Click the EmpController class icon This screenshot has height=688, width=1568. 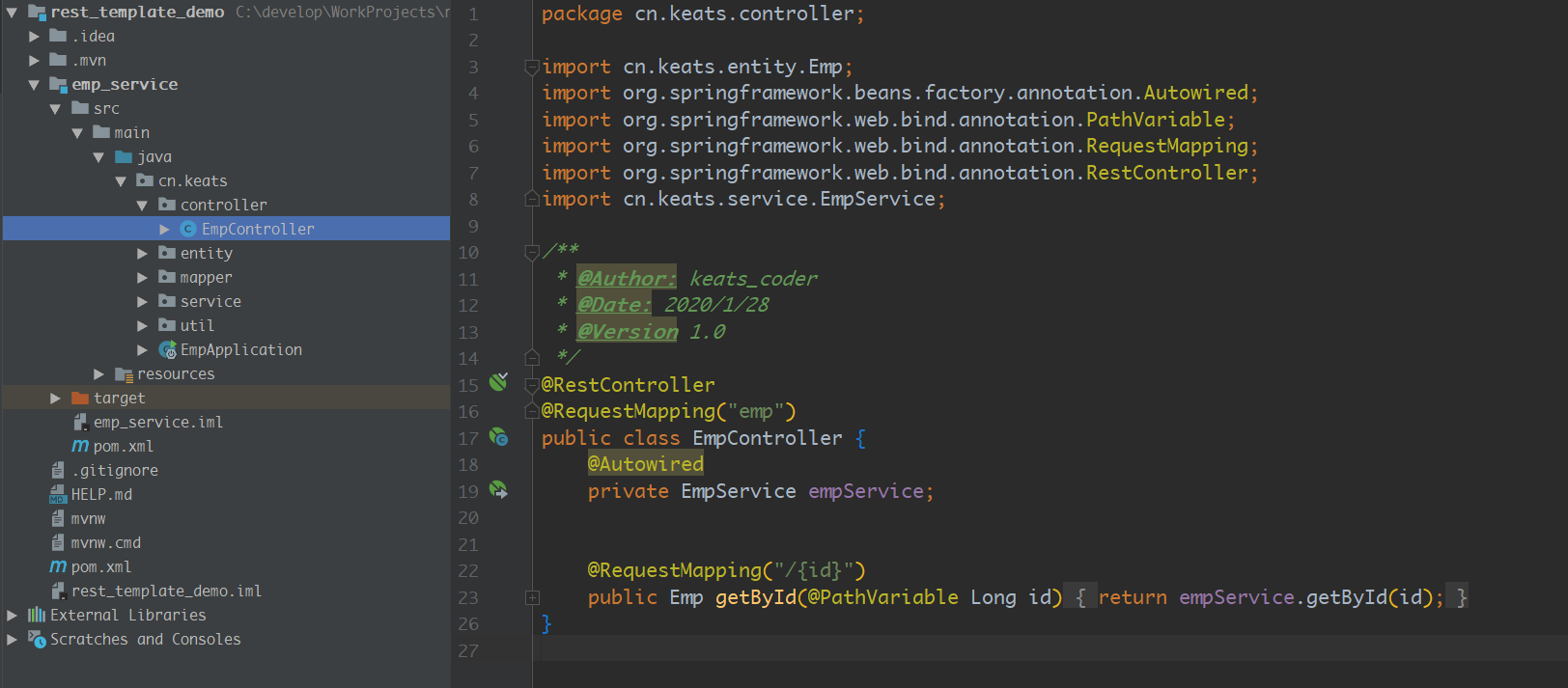click(x=188, y=229)
